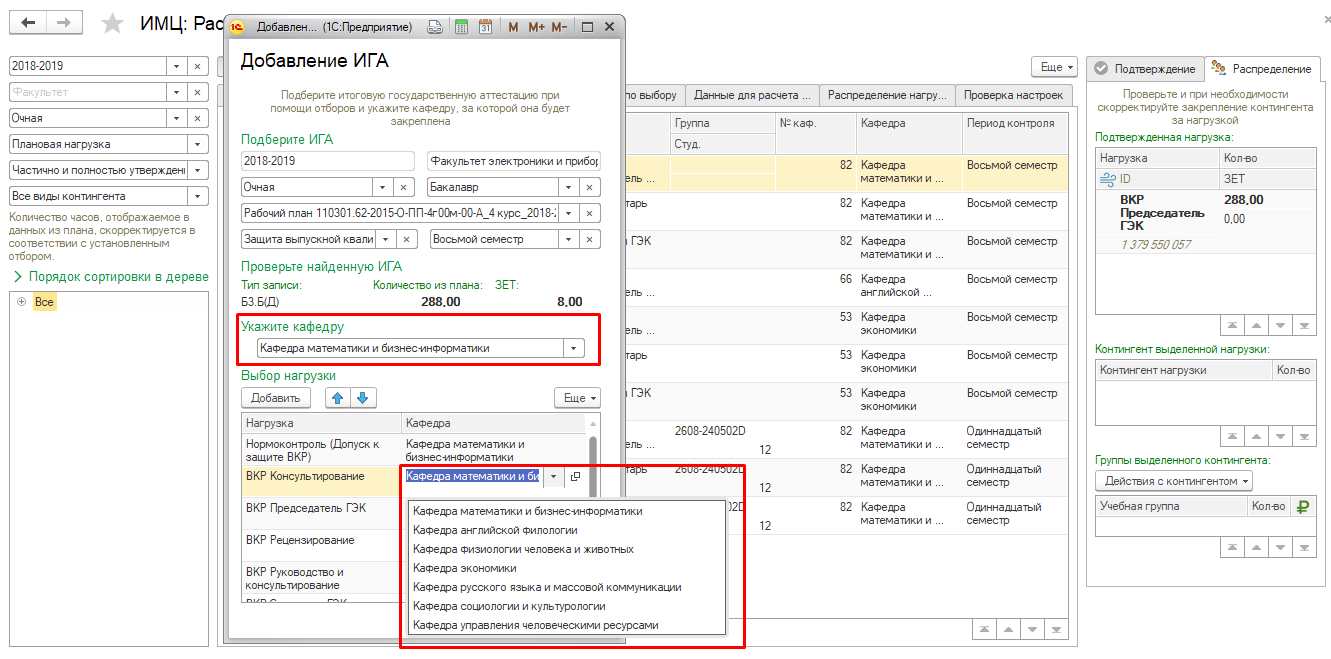The width and height of the screenshot is (1331, 659).
Task: Click the 2018-2019 year field in dialog
Action: point(327,161)
